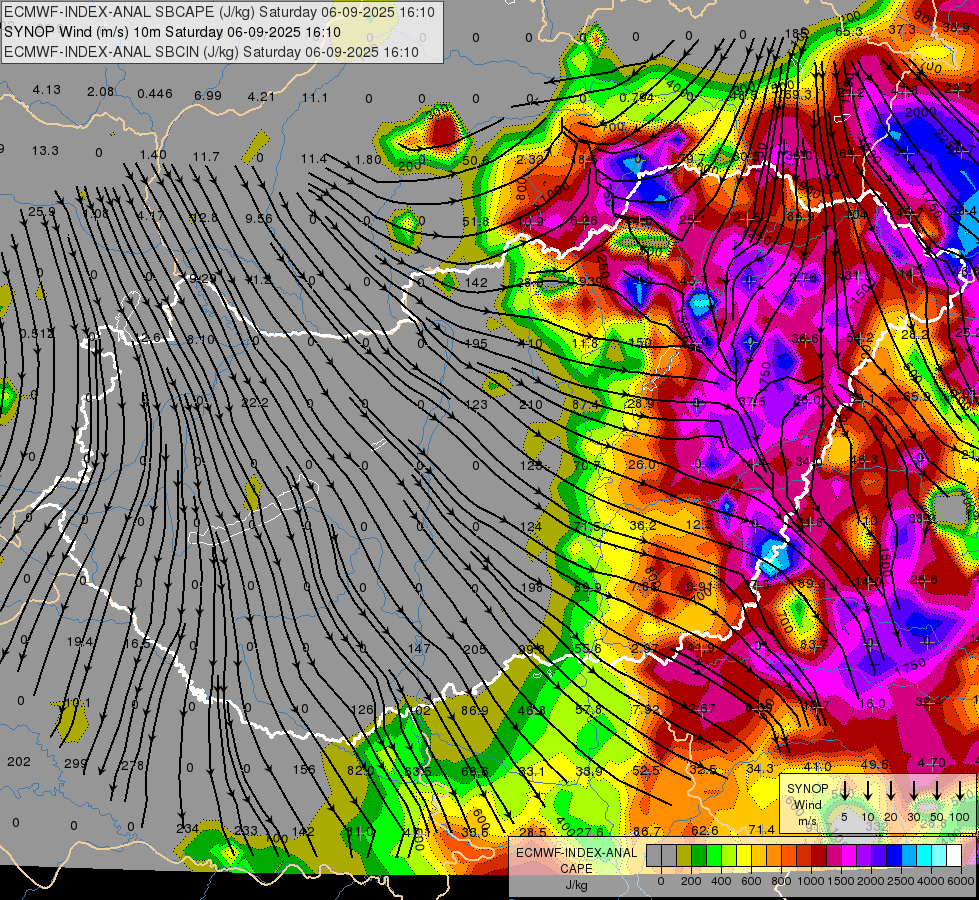Click the 123 value on the map
This screenshot has height=900, width=979.
(x=476, y=405)
